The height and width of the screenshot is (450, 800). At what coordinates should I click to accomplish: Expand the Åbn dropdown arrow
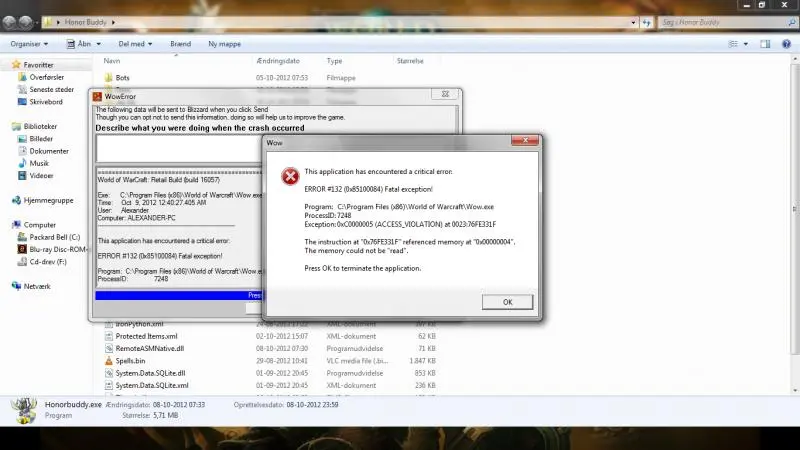coord(98,44)
